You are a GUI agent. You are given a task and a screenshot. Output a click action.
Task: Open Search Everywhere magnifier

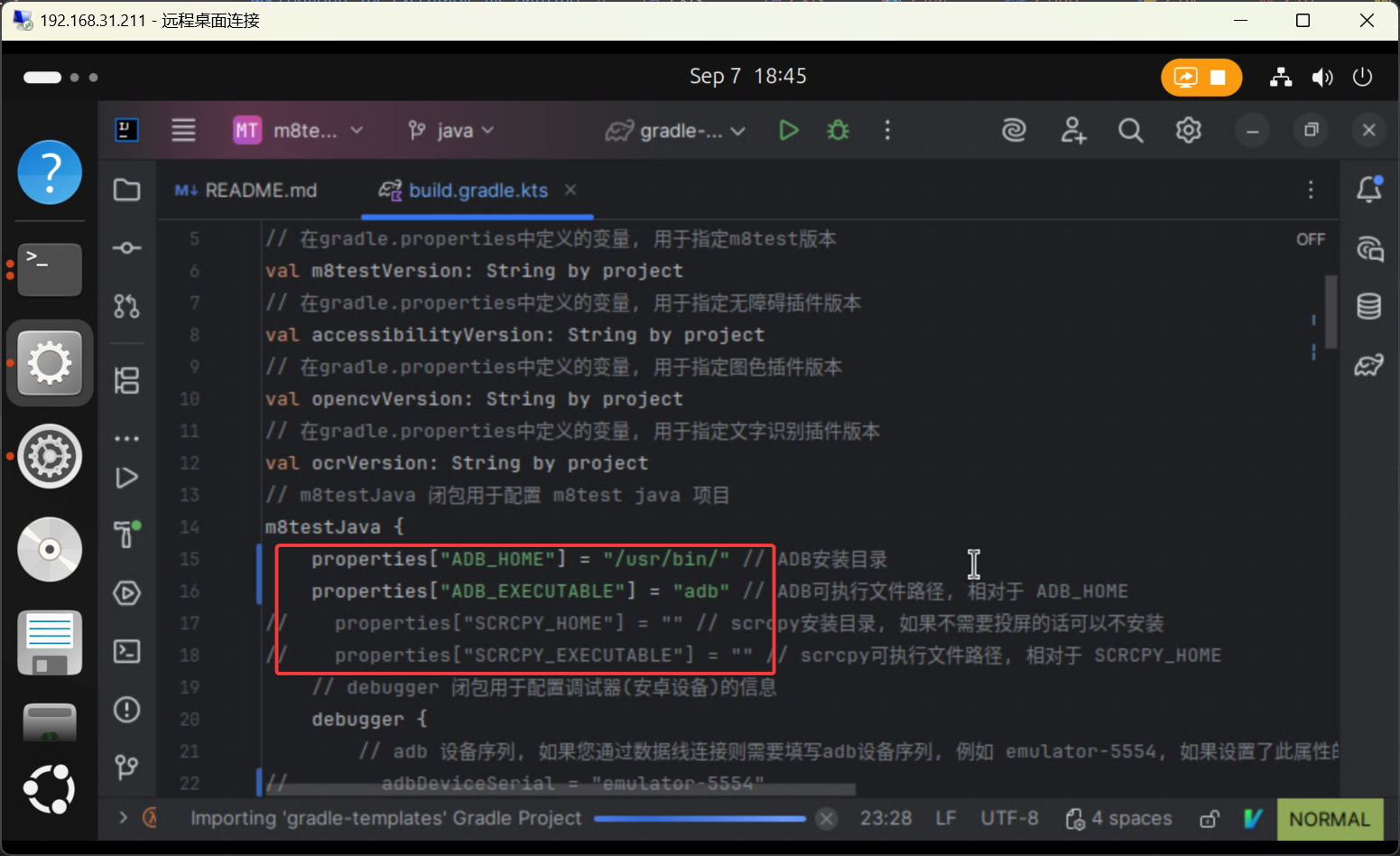[x=1130, y=131]
